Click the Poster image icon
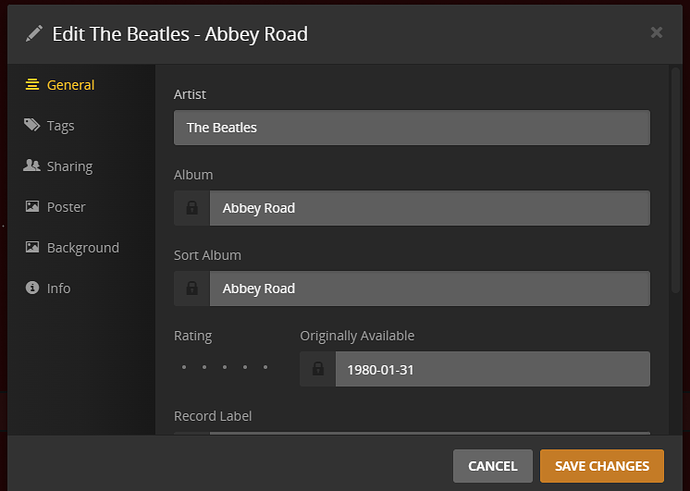This screenshot has height=491, width=690. [32, 207]
